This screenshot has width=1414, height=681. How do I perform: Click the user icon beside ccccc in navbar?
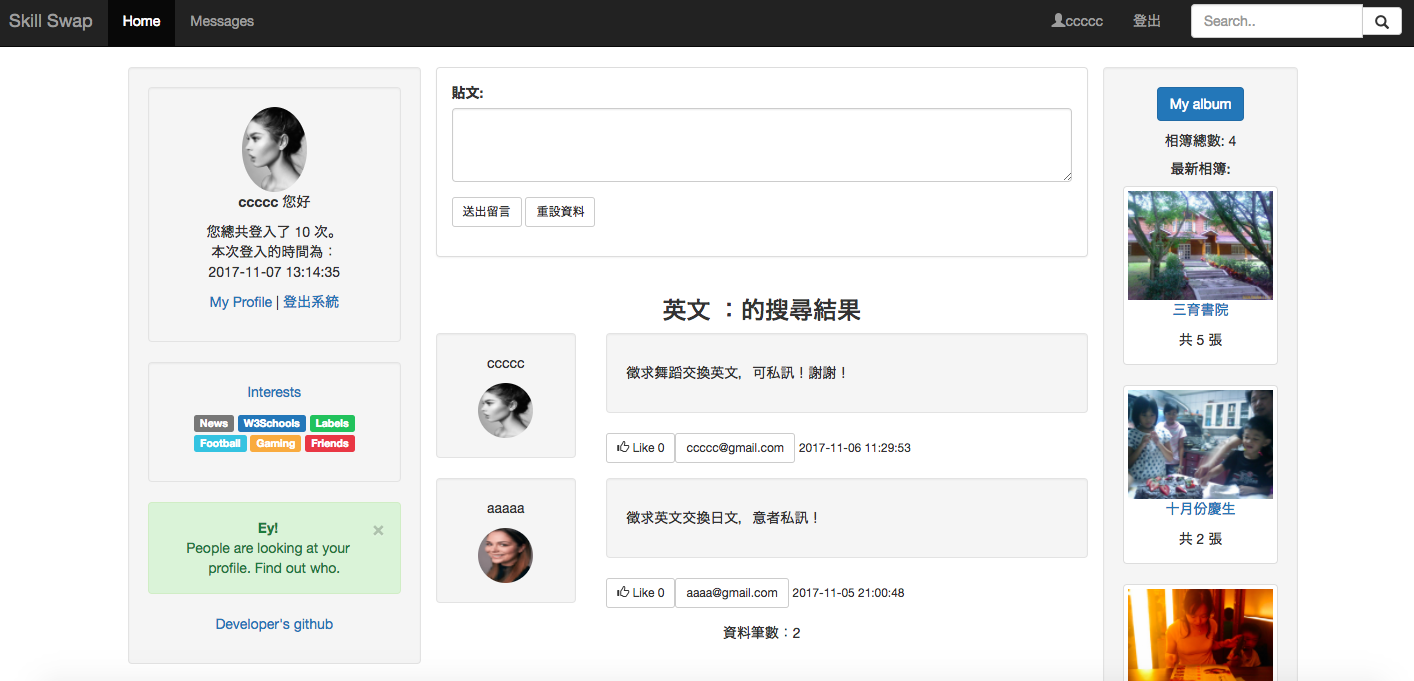(x=1058, y=20)
